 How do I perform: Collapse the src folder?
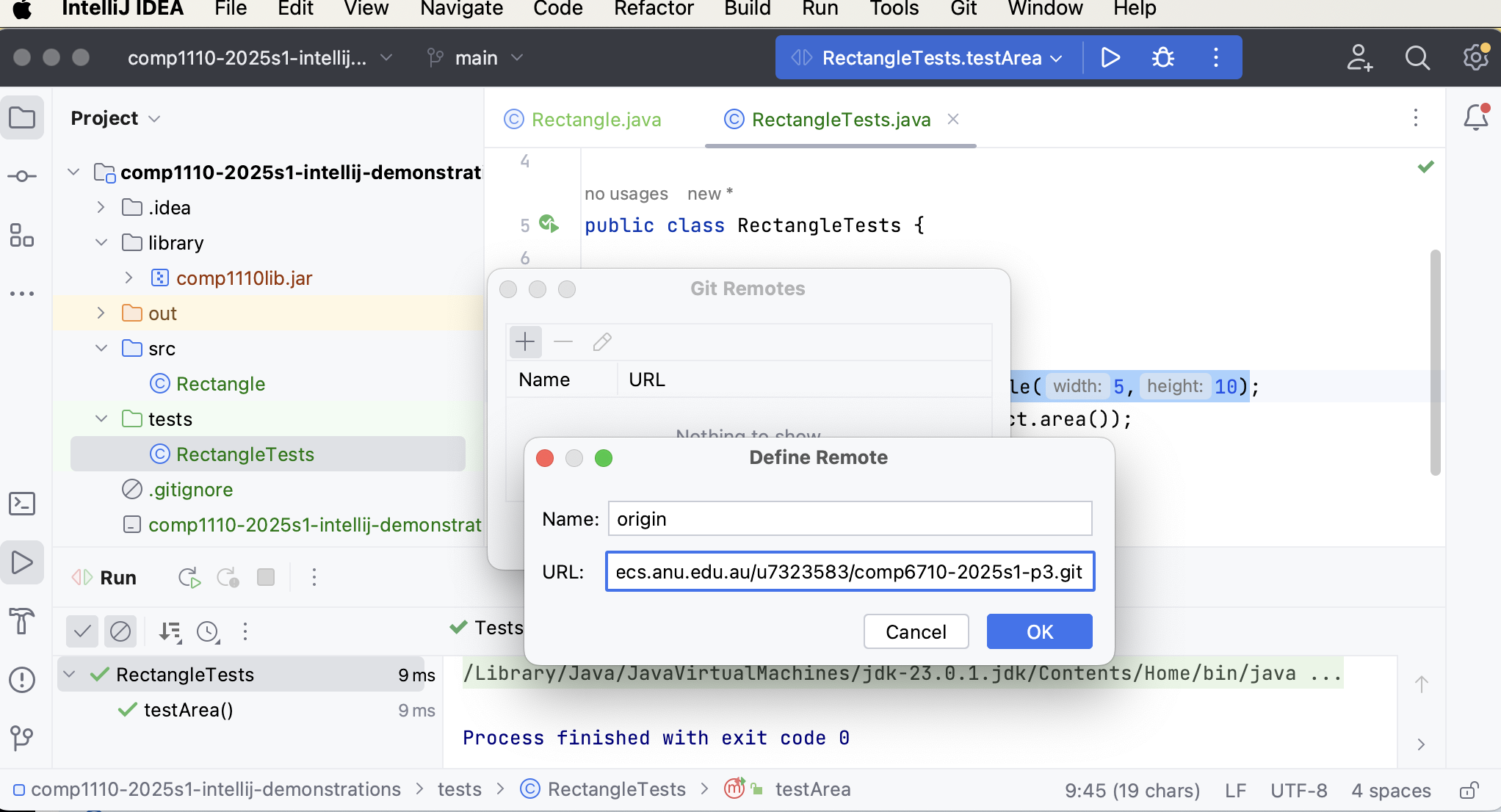[x=101, y=349]
